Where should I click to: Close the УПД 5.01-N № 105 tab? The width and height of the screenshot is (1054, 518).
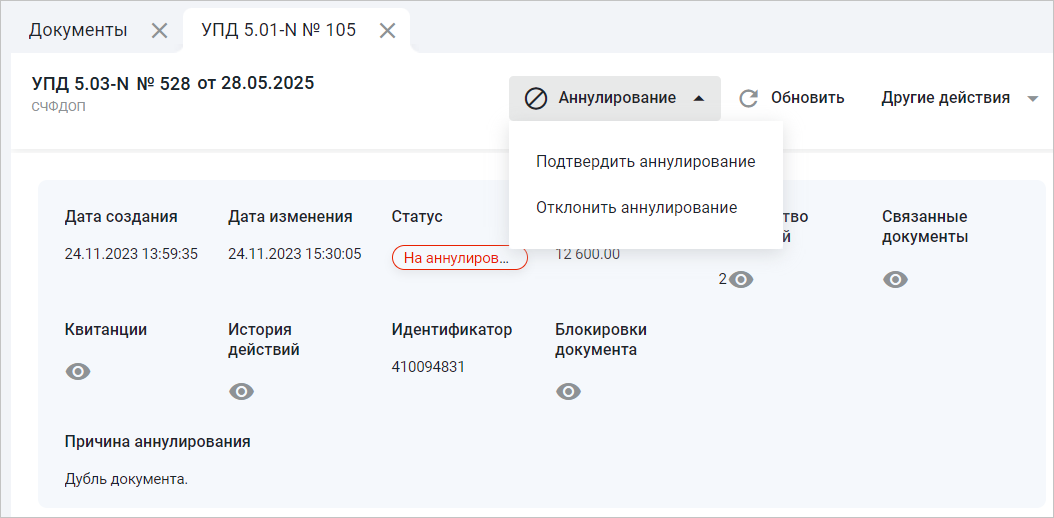388,30
